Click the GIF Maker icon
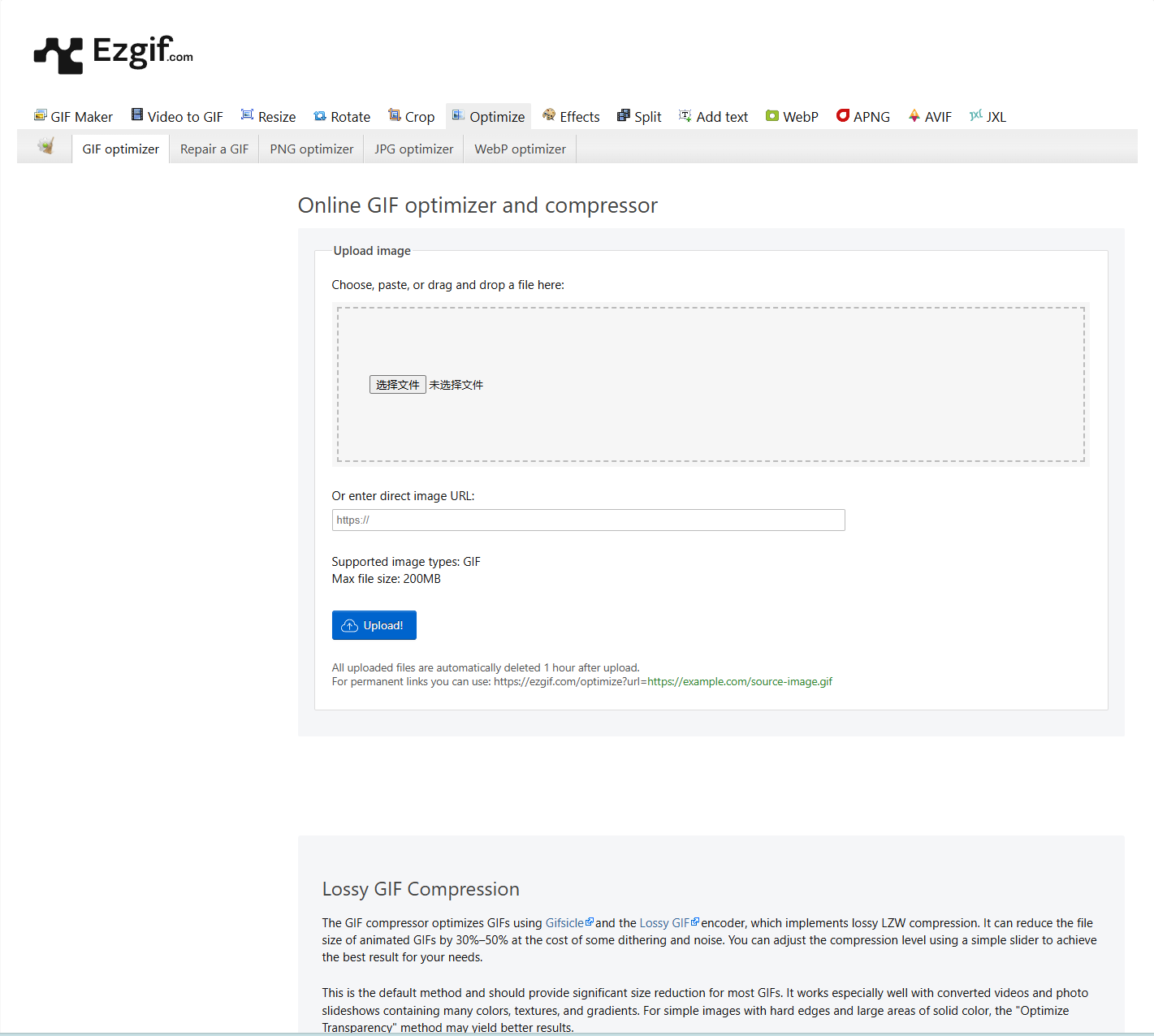This screenshot has height=1036, width=1154. point(40,115)
